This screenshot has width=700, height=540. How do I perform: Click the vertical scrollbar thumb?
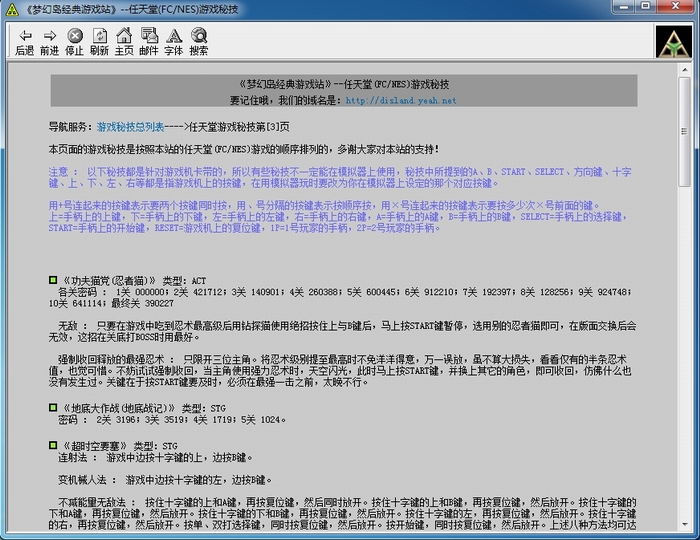(x=684, y=132)
